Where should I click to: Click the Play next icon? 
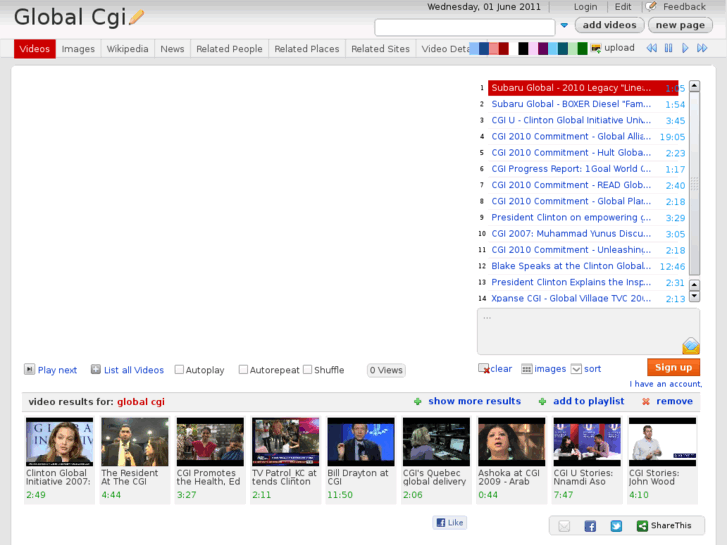click(29, 369)
